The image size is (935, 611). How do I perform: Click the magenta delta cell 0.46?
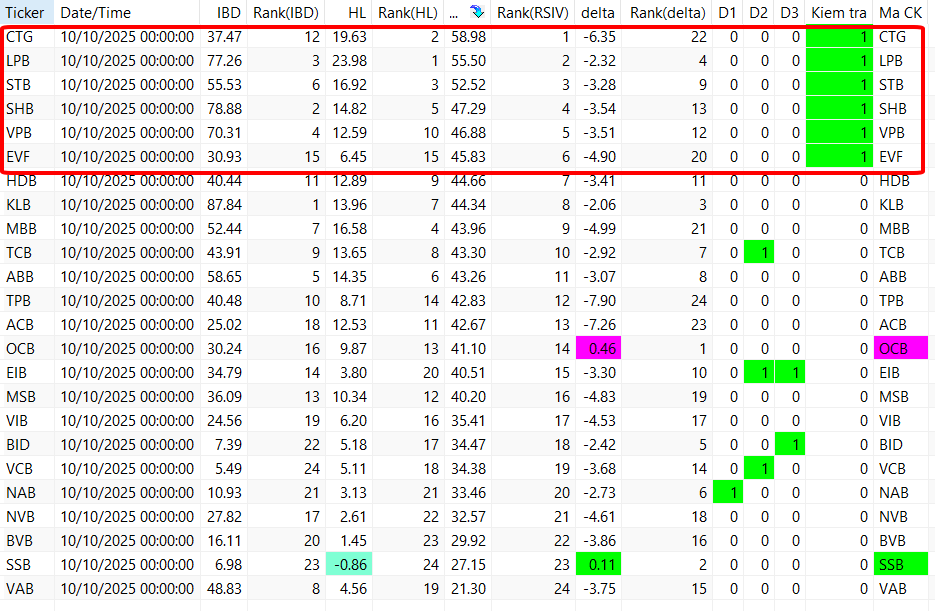598,348
